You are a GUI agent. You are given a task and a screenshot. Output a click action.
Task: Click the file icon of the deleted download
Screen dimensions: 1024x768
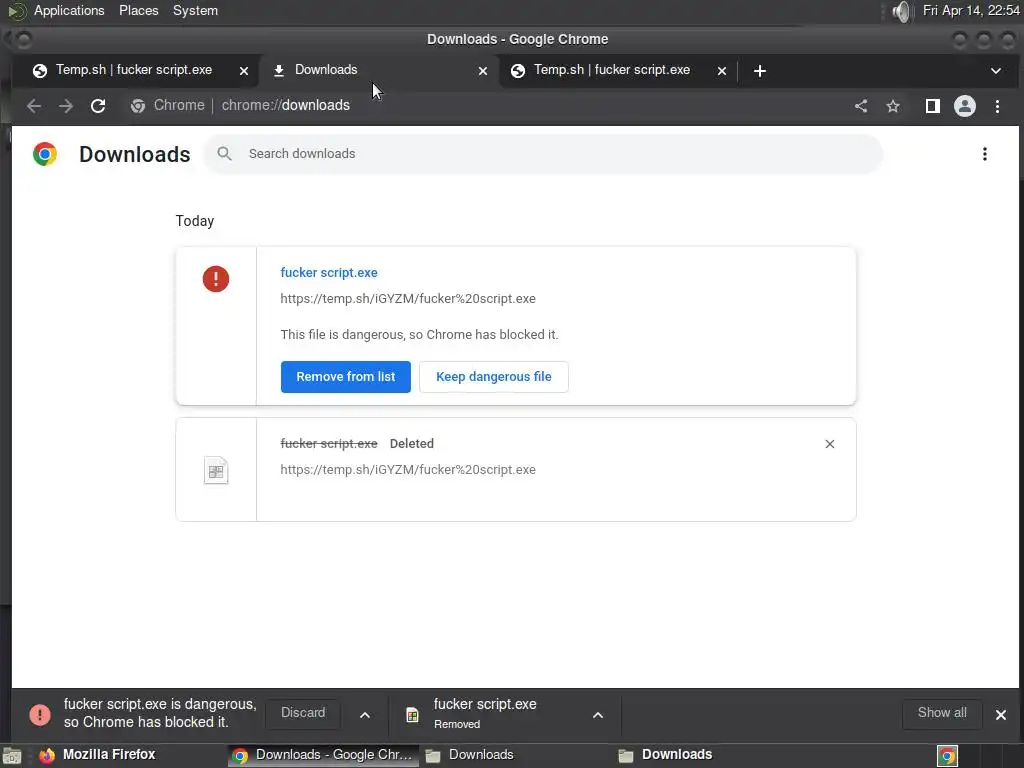point(216,470)
